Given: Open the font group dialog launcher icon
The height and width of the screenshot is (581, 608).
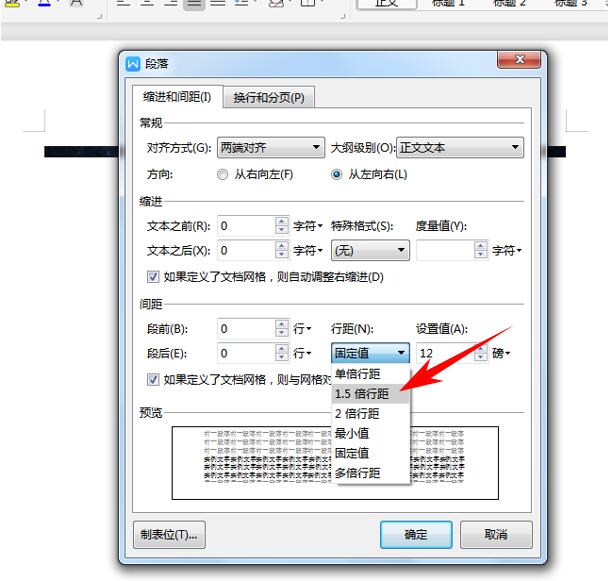Looking at the screenshot, I should tap(99, 16).
